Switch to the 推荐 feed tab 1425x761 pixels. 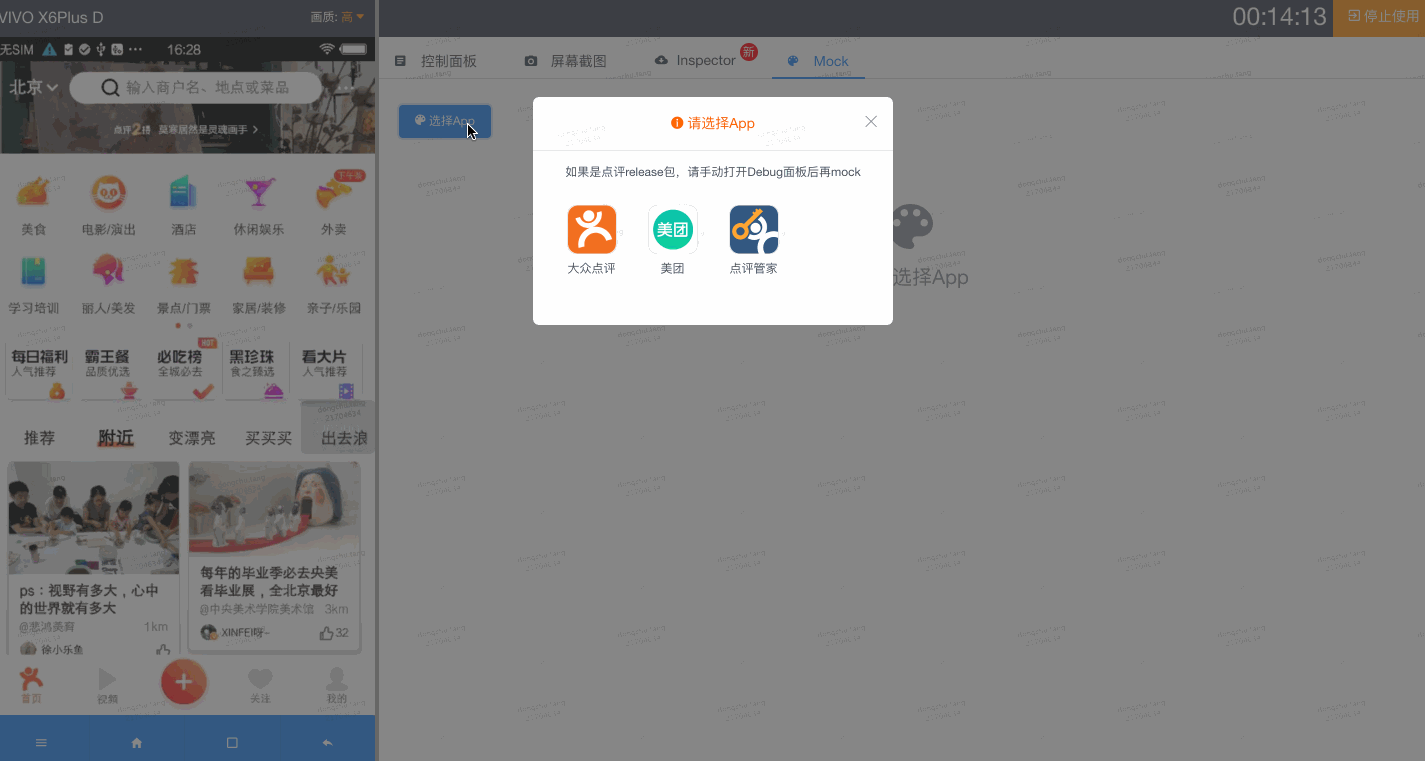(x=40, y=438)
